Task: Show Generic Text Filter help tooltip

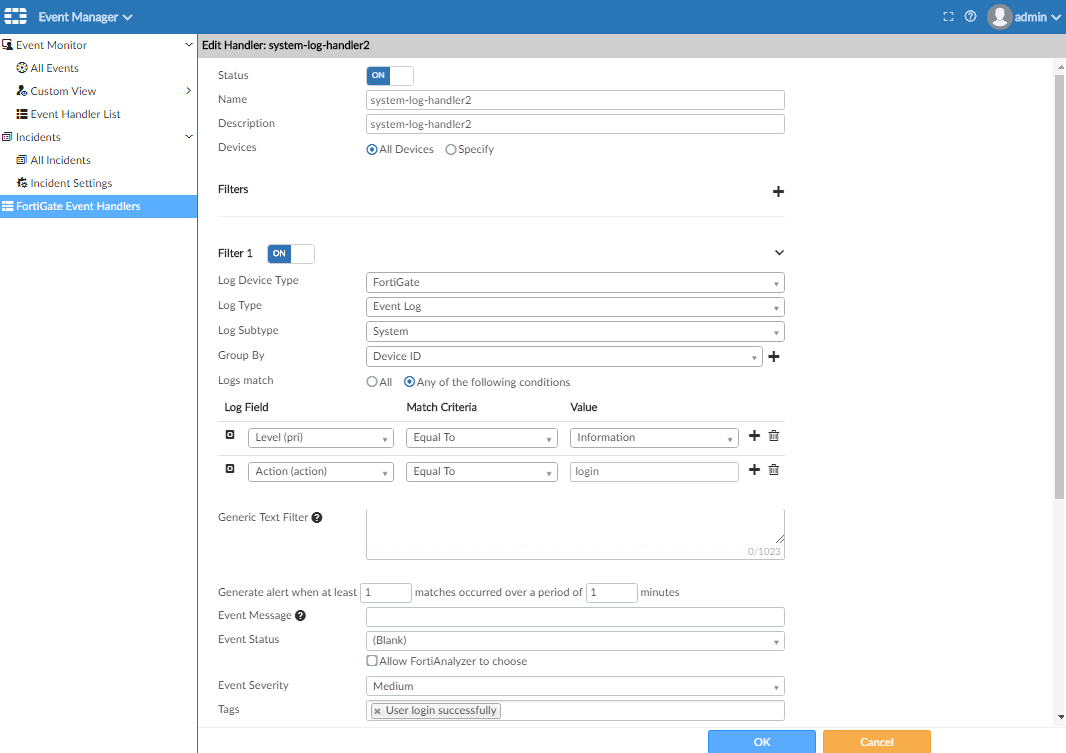Action: click(317, 517)
